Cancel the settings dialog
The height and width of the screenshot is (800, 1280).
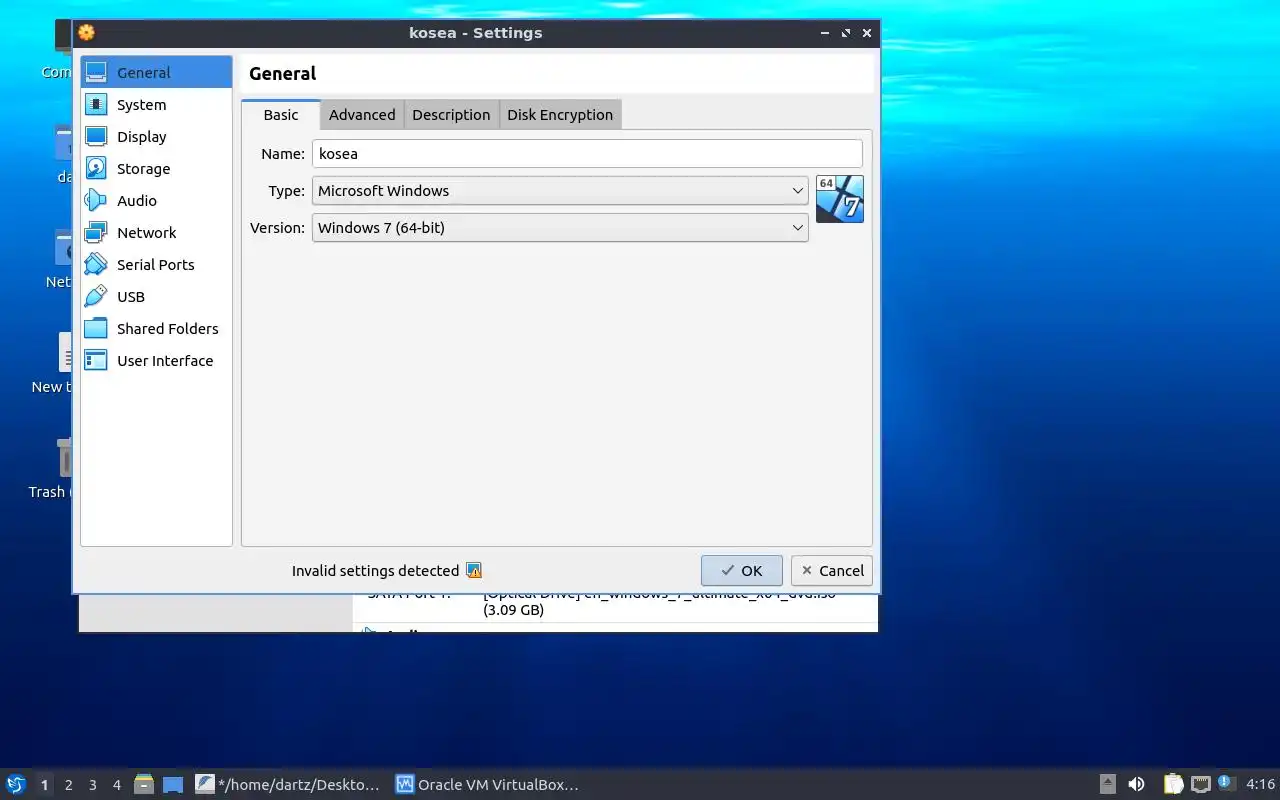(832, 571)
